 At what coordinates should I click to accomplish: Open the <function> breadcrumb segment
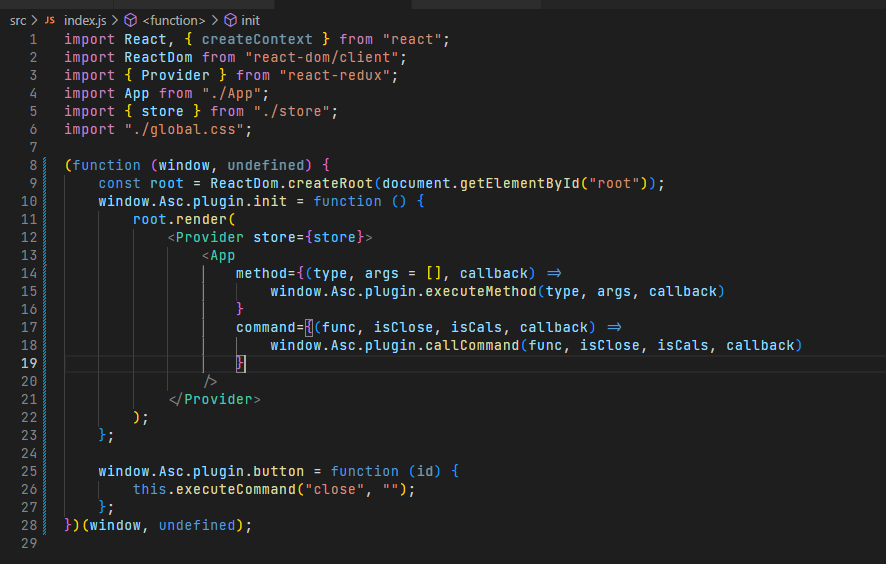174,20
